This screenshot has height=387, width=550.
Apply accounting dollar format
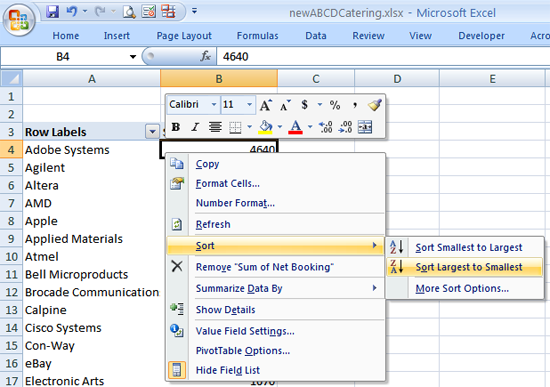click(x=304, y=105)
